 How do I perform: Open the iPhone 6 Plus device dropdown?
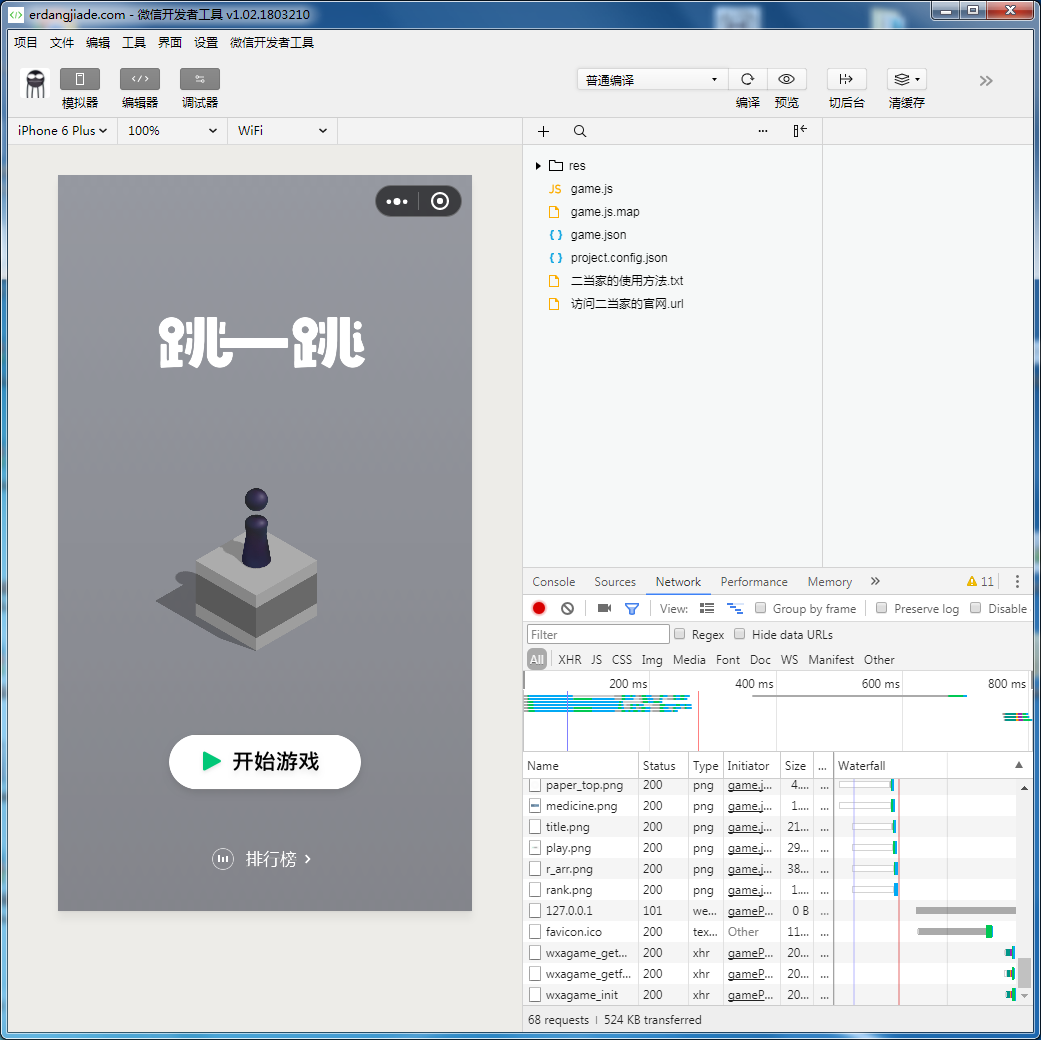(x=62, y=131)
